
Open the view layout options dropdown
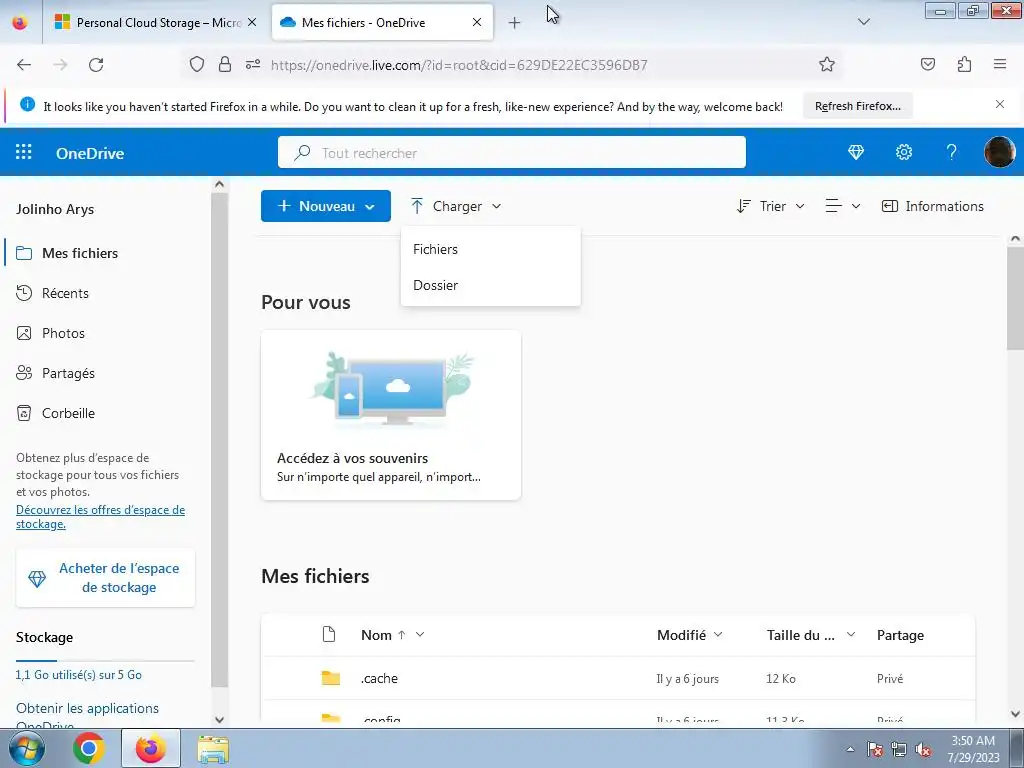842,206
